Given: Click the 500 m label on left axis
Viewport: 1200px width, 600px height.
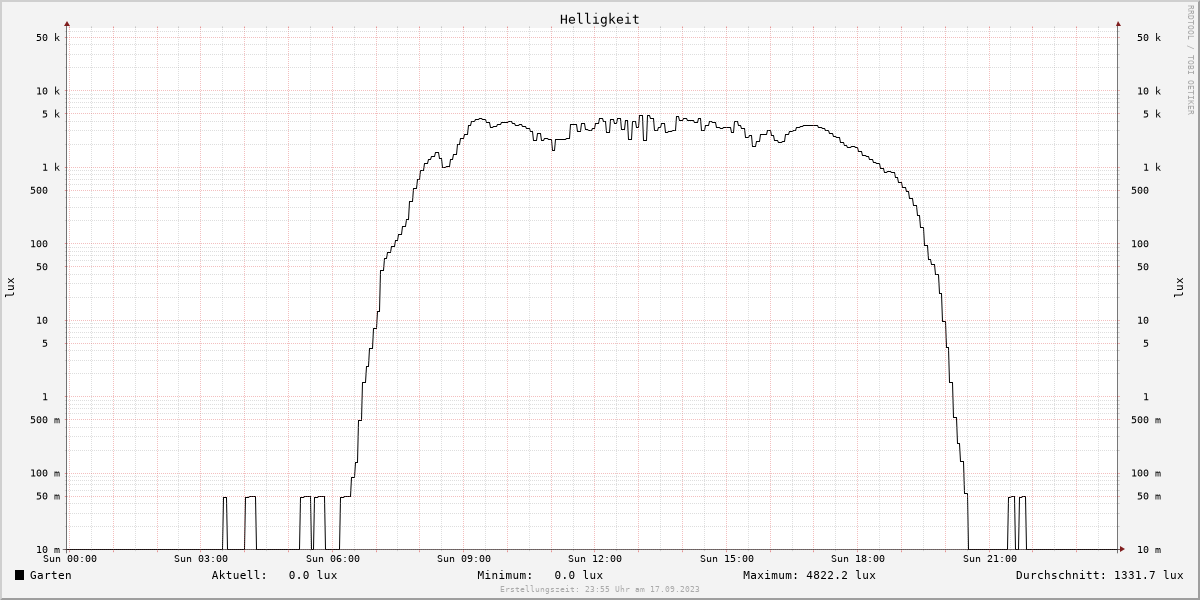Looking at the screenshot, I should pos(45,420).
